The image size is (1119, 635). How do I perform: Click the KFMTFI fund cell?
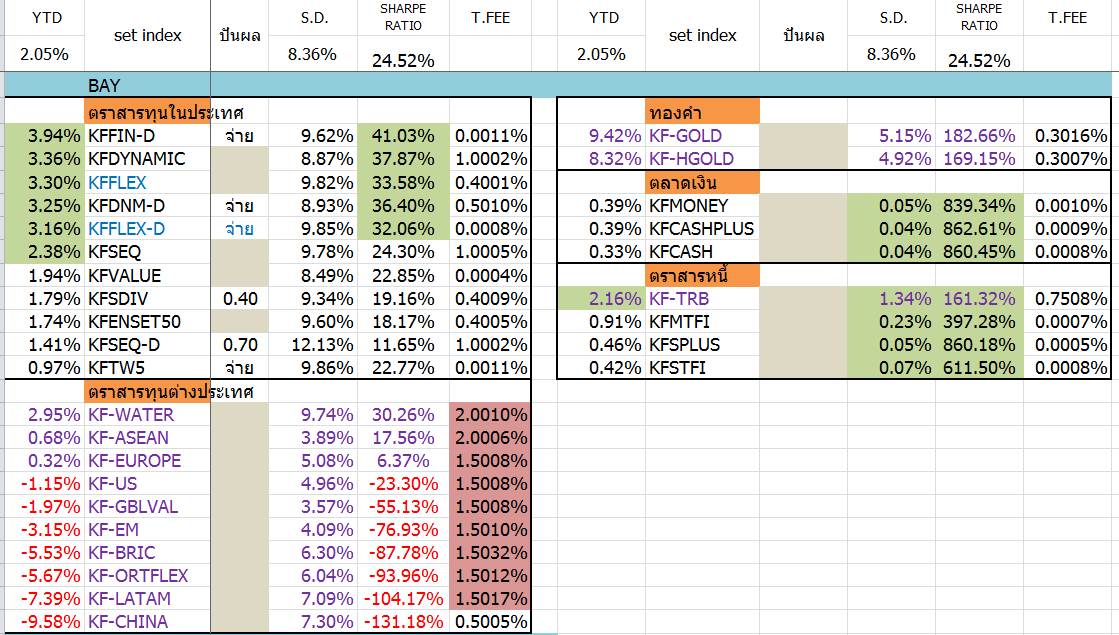pyautogui.click(x=702, y=321)
